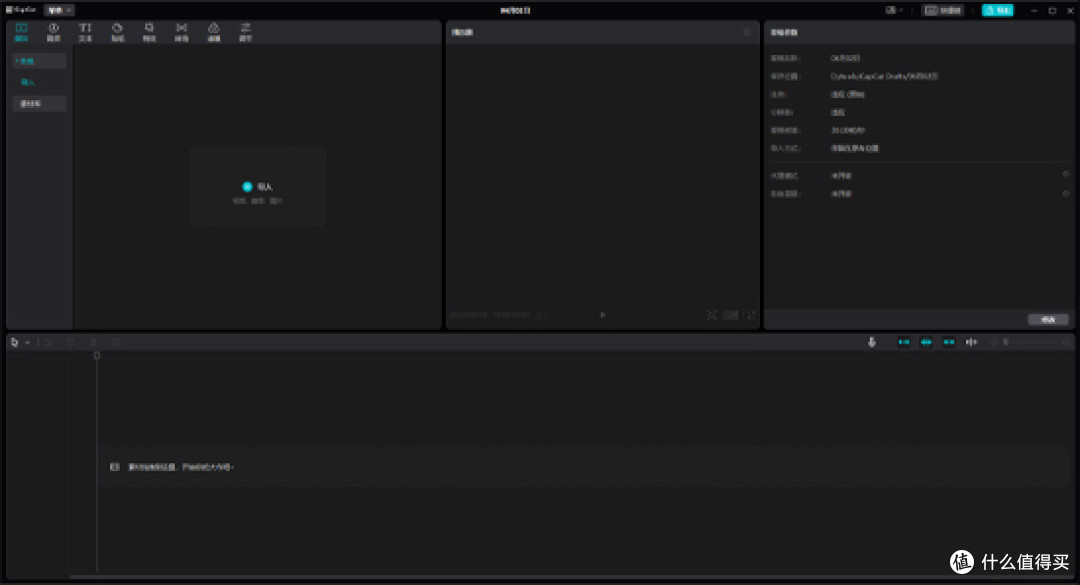Toggle auto snapping in the timeline
Screen dimensions: 1080x585
click(x=926, y=342)
